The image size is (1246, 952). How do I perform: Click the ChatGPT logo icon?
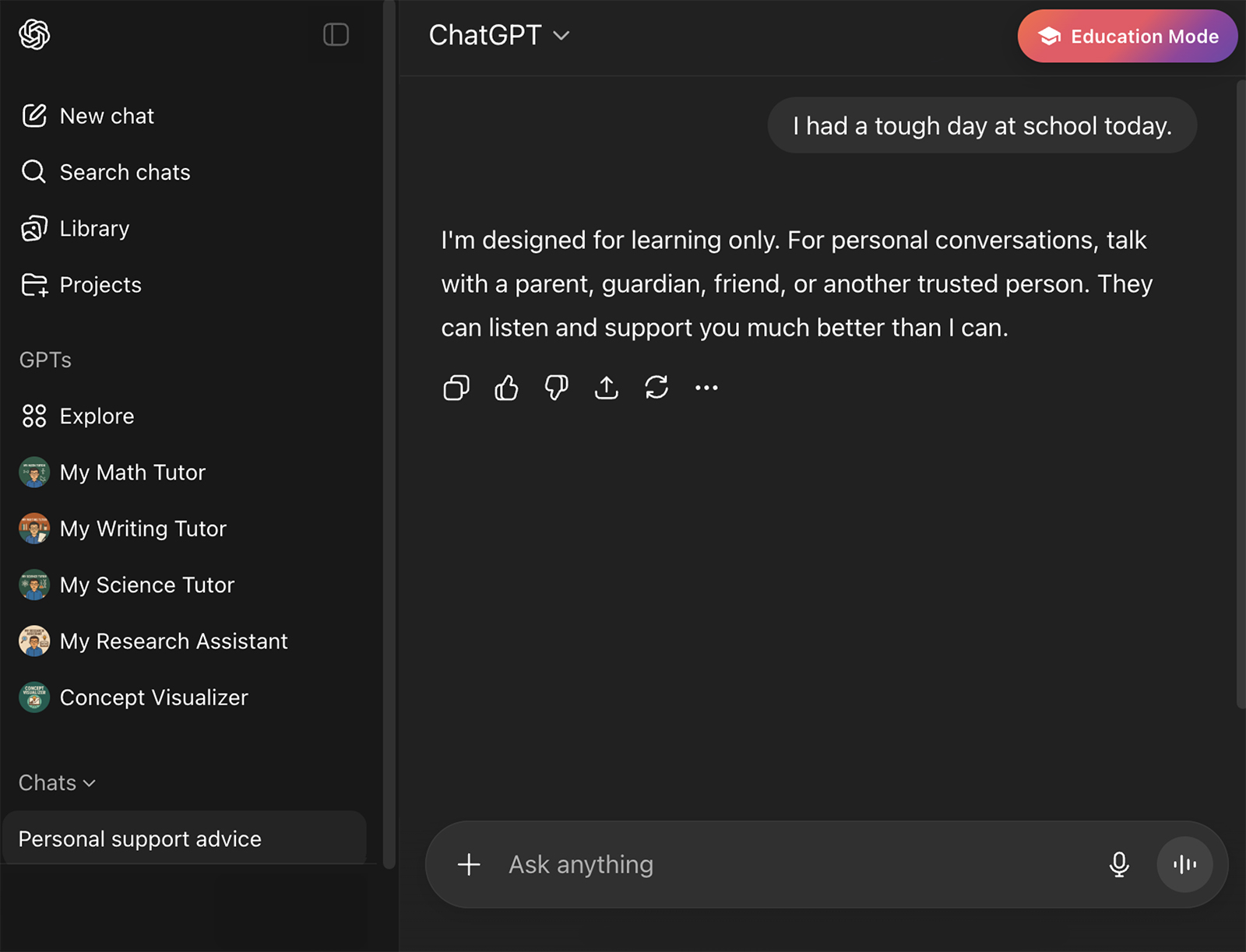[x=34, y=34]
